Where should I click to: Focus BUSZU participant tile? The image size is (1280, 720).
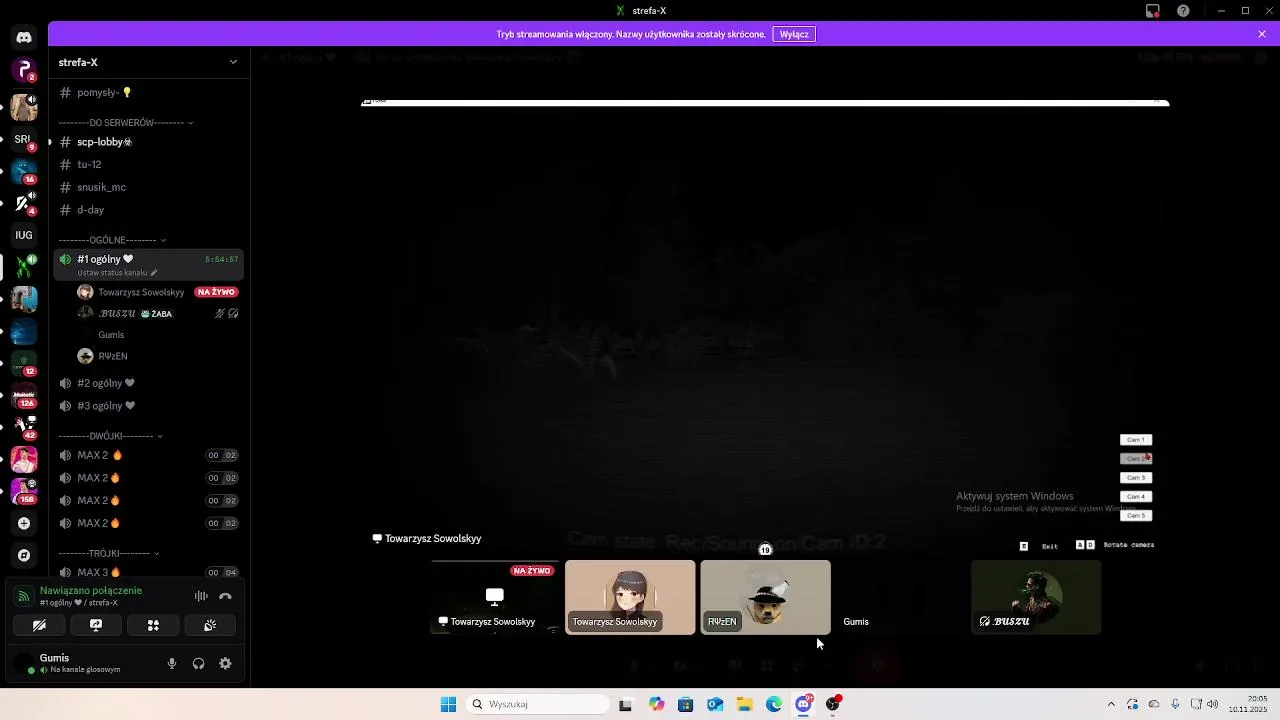click(x=1036, y=597)
